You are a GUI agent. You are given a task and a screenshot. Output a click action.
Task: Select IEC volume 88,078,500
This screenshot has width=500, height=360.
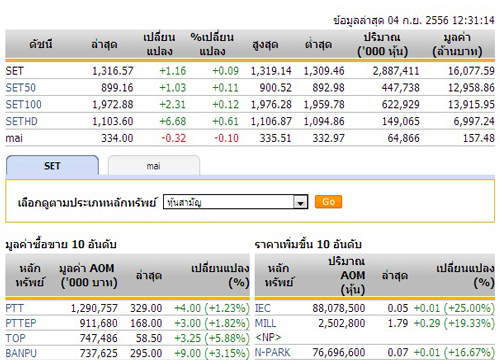point(339,308)
